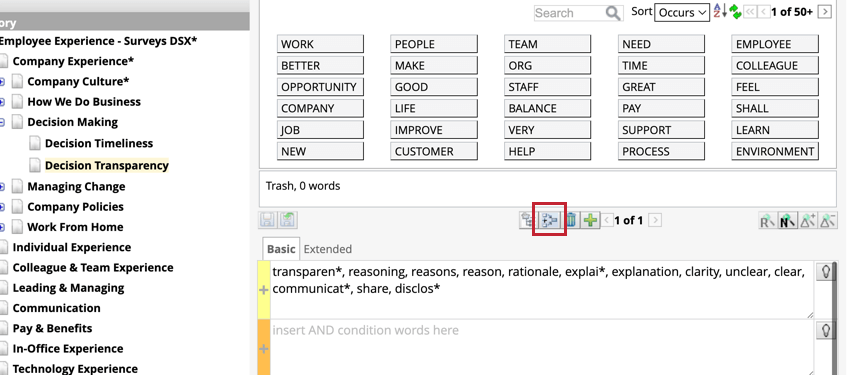Screen dimensions: 850x375
Task: Click the rule diagram icon beside trash can
Action: [550, 220]
